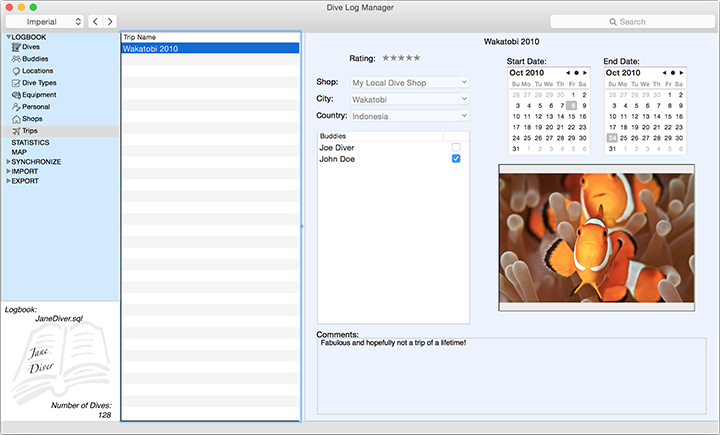This screenshot has height=435, width=720.
Task: Open STATISTICS in the sidebar
Action: coord(30,143)
